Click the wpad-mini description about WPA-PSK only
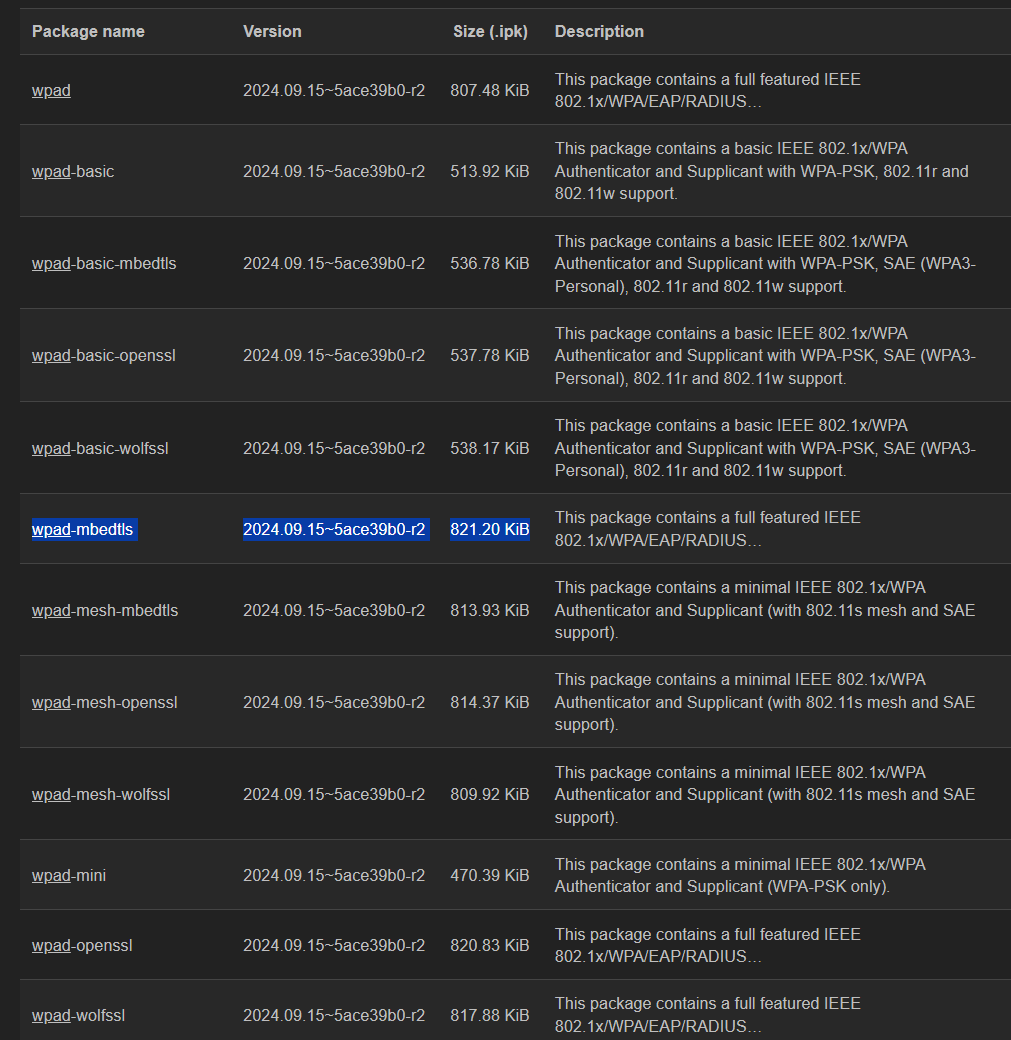This screenshot has width=1011, height=1040. (740, 876)
